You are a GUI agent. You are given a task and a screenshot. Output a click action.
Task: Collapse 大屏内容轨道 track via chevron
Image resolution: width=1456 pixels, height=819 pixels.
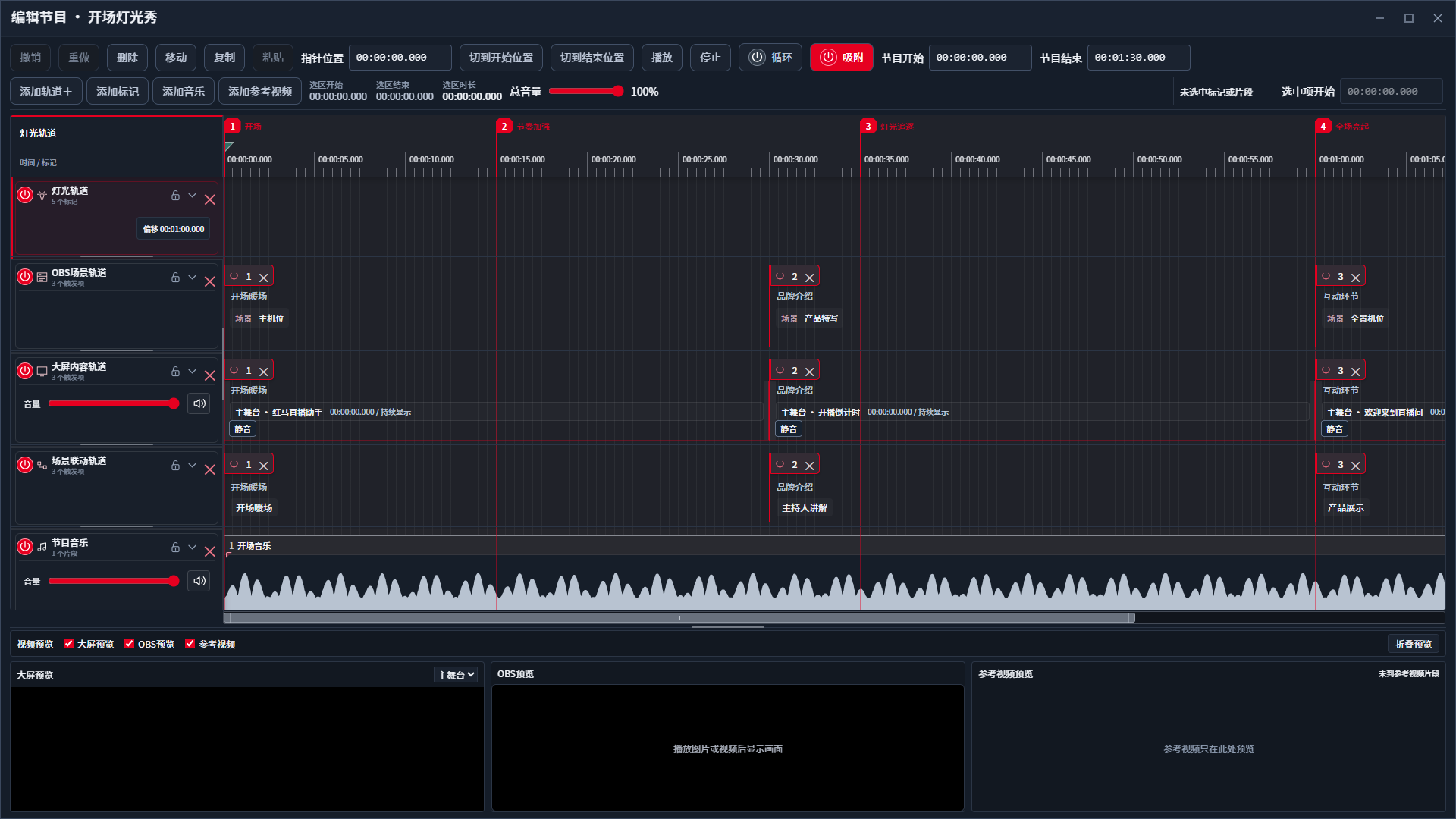pos(193,372)
